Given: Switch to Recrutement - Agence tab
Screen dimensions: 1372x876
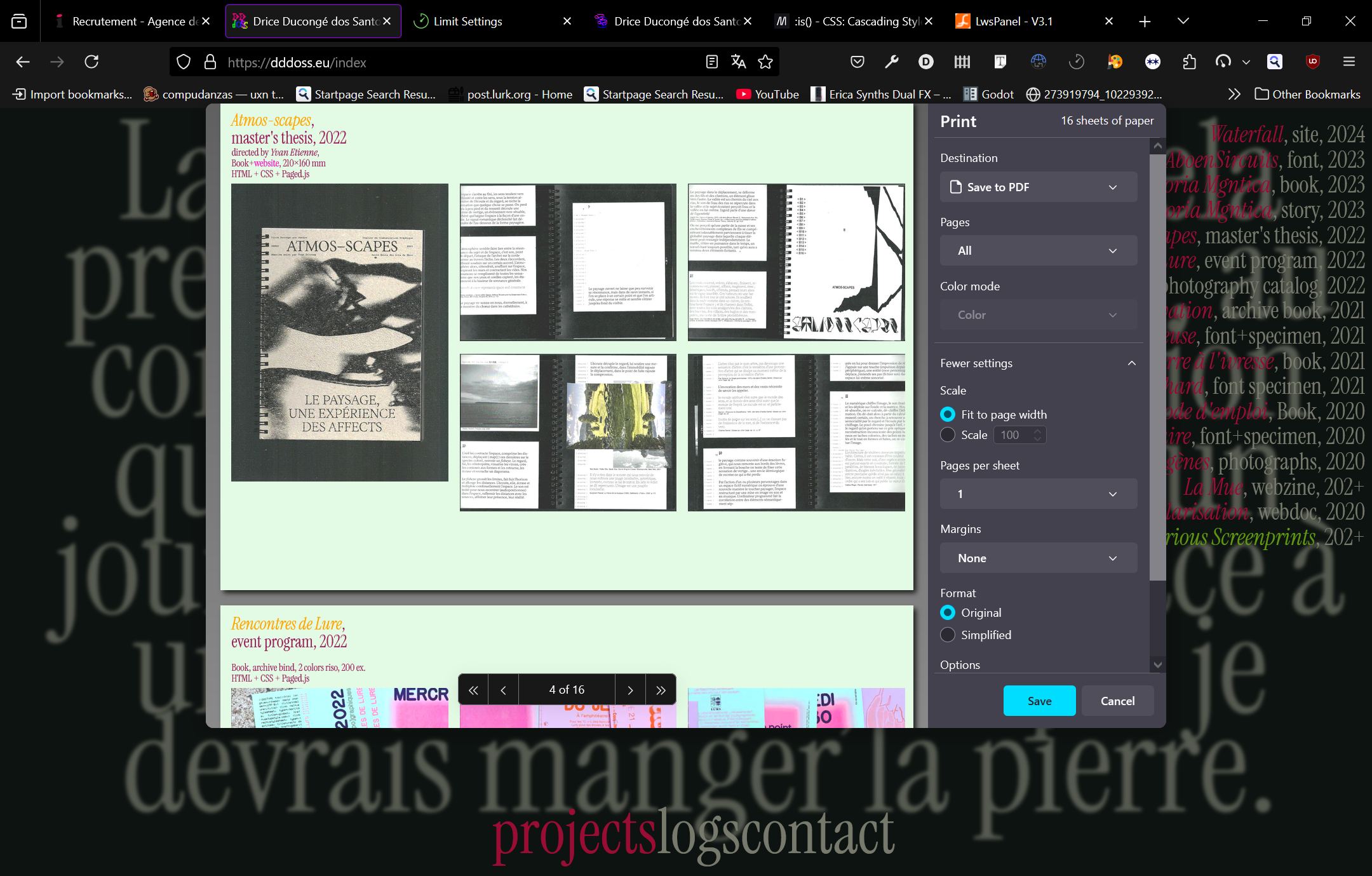Looking at the screenshot, I should coord(133,21).
